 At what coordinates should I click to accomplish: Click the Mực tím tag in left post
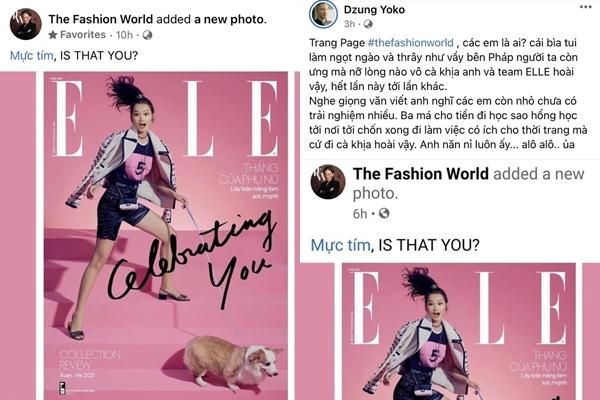(31, 56)
